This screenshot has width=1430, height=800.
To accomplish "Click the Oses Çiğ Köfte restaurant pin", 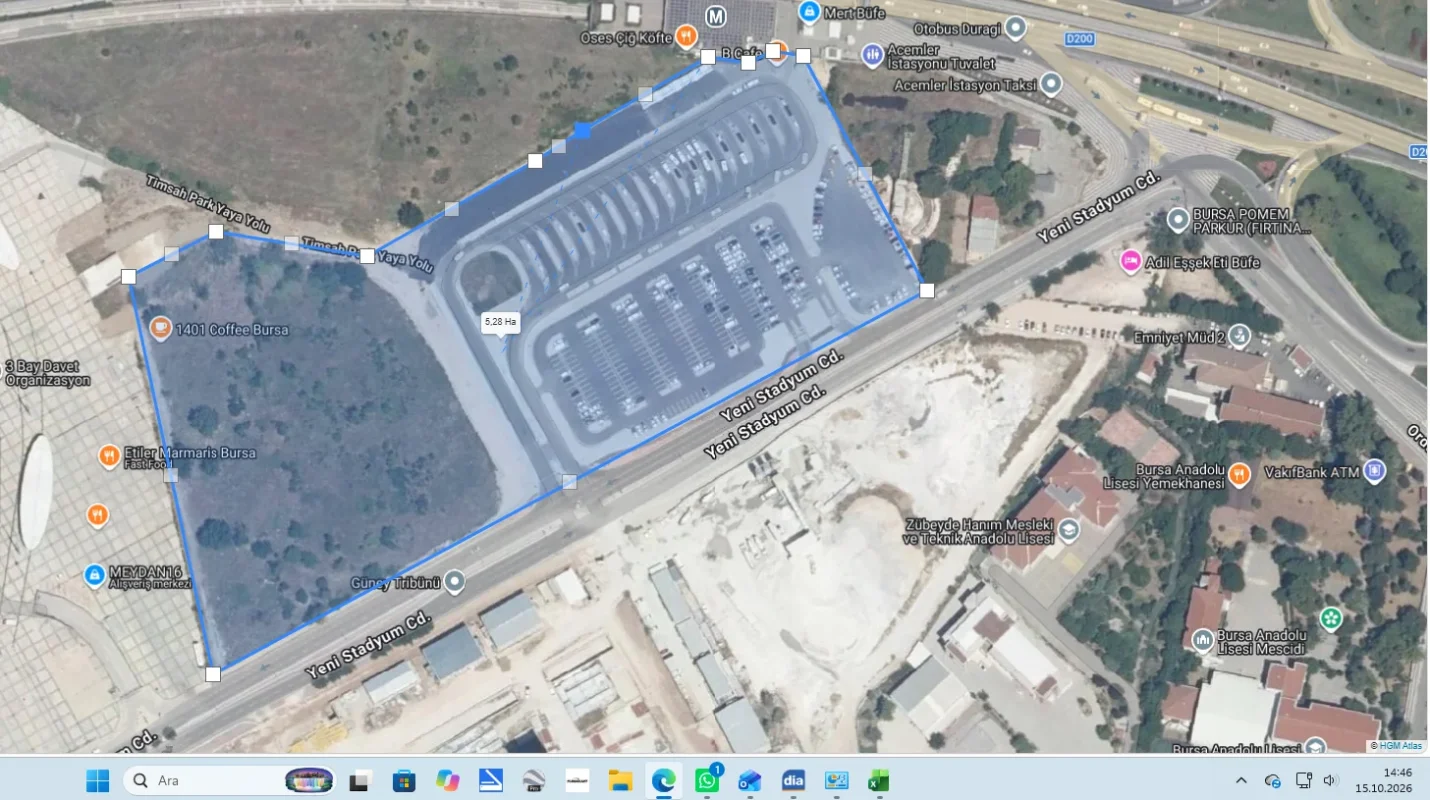I will (x=686, y=38).
